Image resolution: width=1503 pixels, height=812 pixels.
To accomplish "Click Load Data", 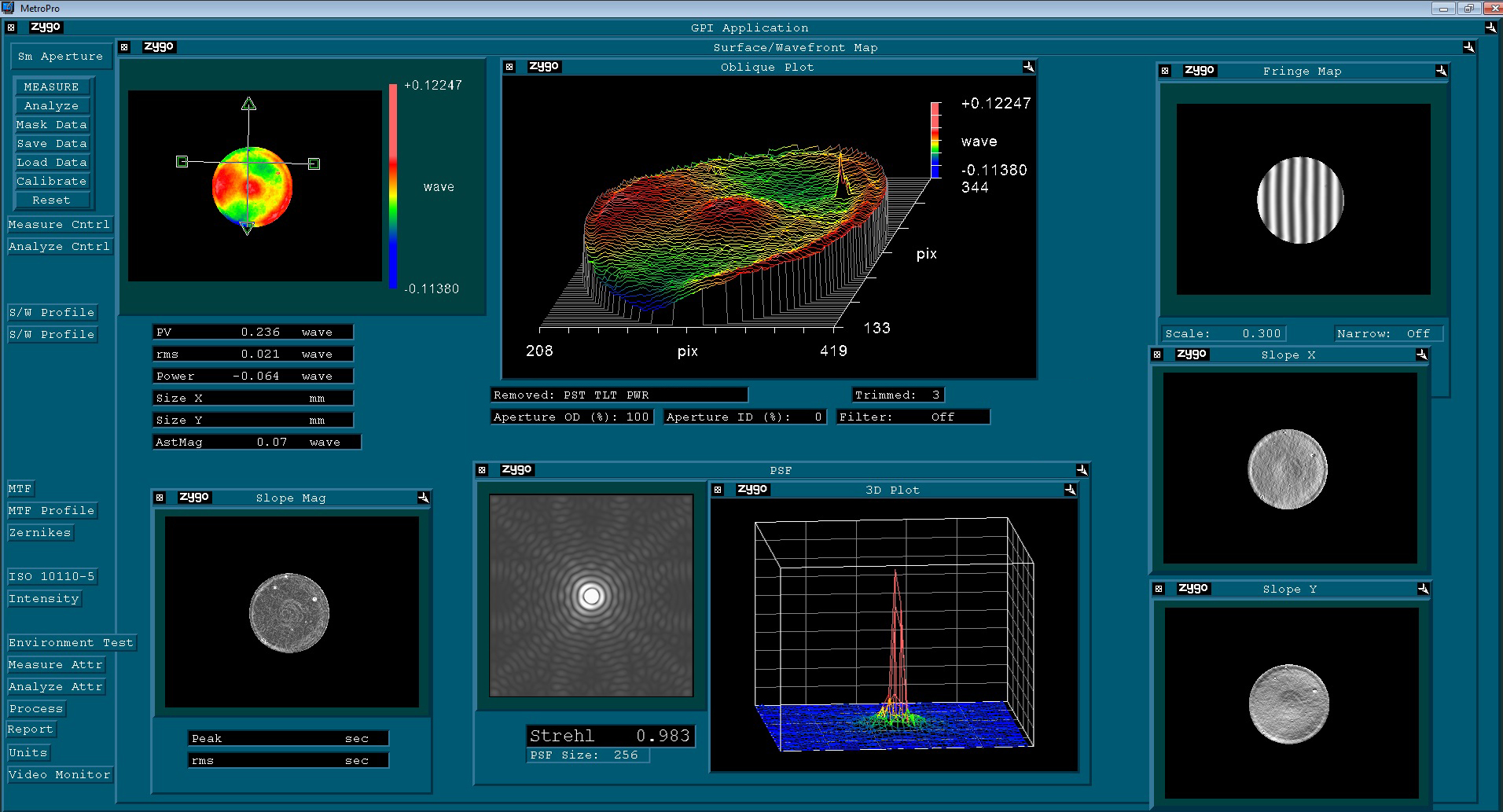I will tap(52, 162).
